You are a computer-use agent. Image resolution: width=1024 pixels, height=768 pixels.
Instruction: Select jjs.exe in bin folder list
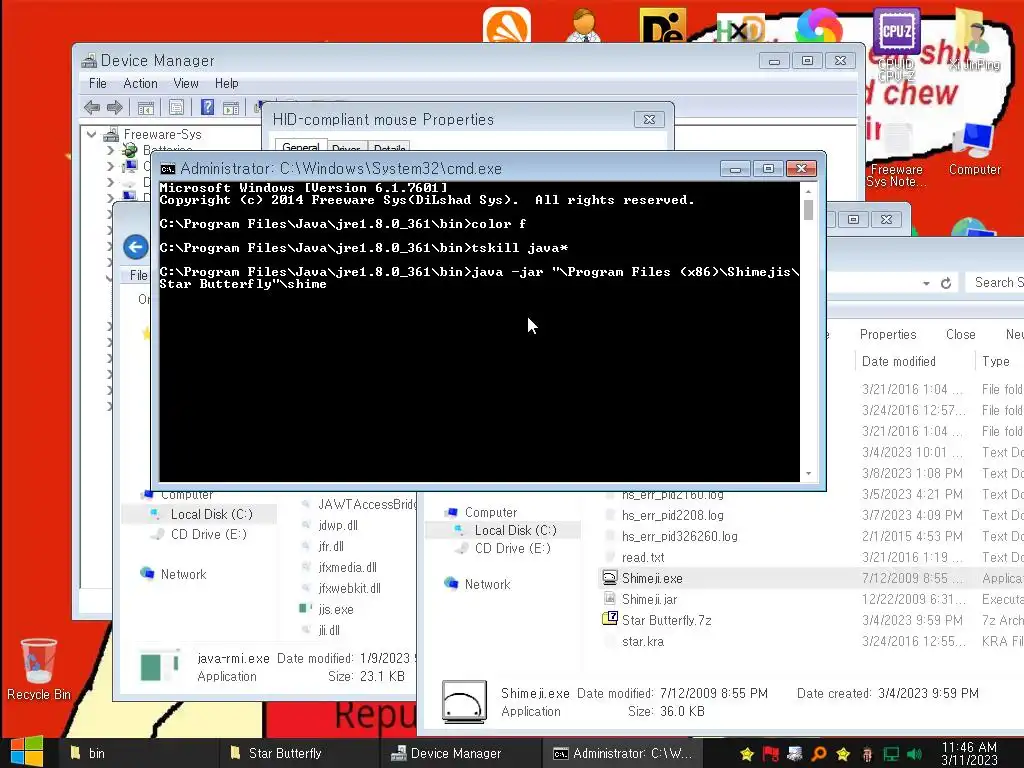coord(336,609)
